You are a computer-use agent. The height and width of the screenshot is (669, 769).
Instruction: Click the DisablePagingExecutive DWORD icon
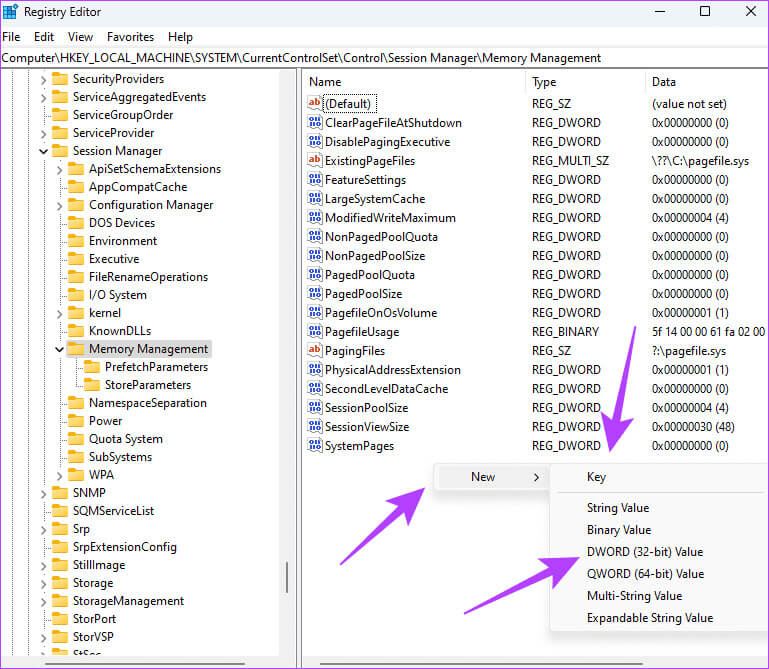point(314,141)
